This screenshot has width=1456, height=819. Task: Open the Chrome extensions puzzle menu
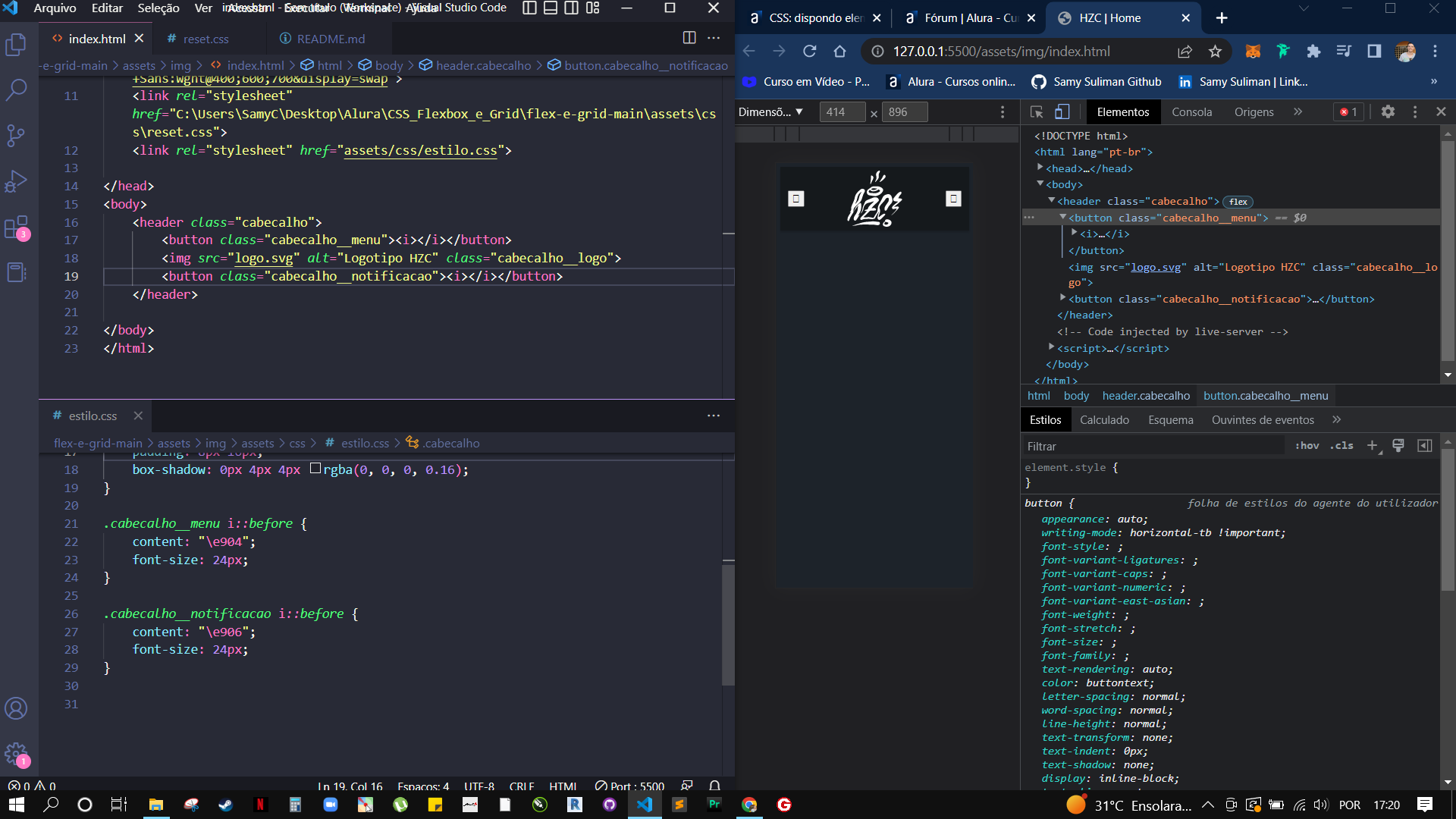[1313, 52]
